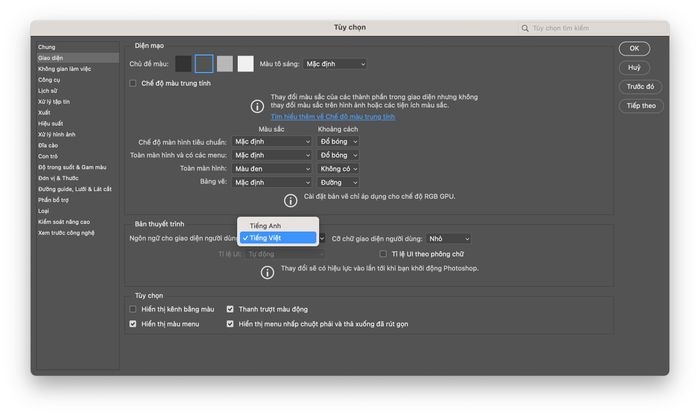The width and height of the screenshot is (700, 416).
Task: Click the Tùy chọn tìm kiếm search field
Action: click(593, 28)
